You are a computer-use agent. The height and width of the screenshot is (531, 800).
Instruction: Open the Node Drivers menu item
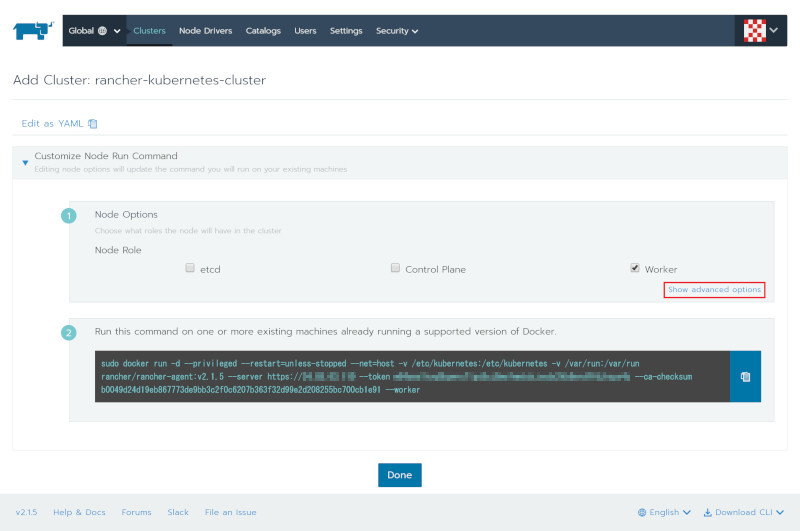pyautogui.click(x=206, y=31)
